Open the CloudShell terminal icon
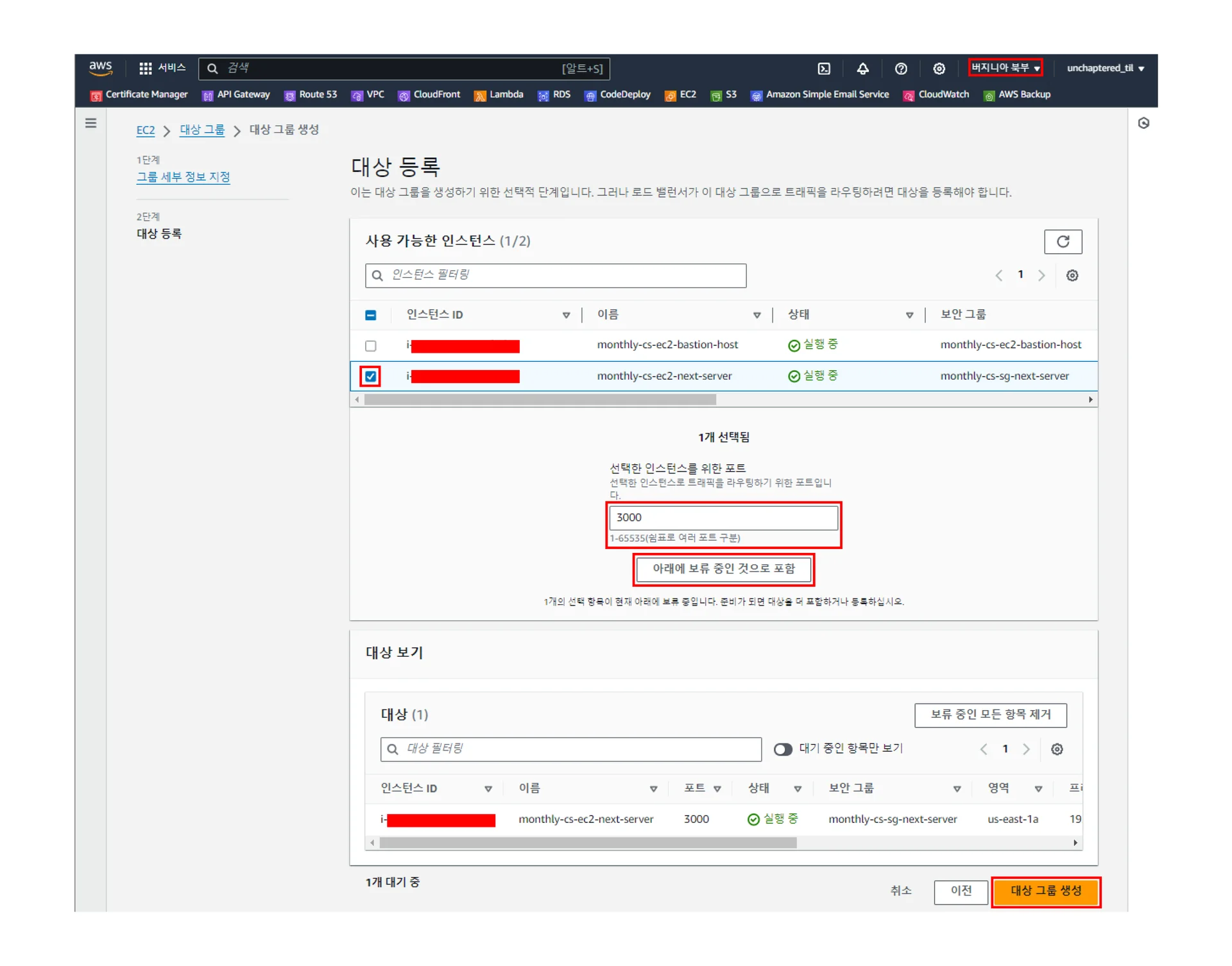Image resolution: width=1232 pixels, height=966 pixels. tap(824, 69)
